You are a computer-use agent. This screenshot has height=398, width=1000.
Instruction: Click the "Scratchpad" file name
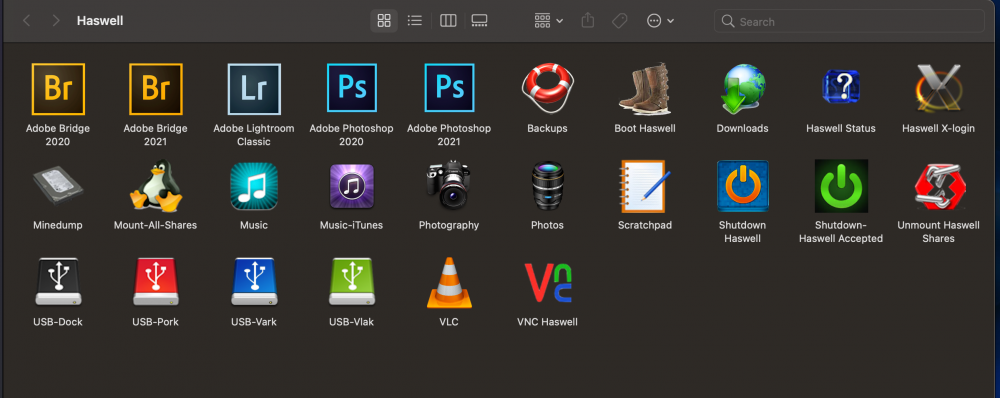pos(645,225)
